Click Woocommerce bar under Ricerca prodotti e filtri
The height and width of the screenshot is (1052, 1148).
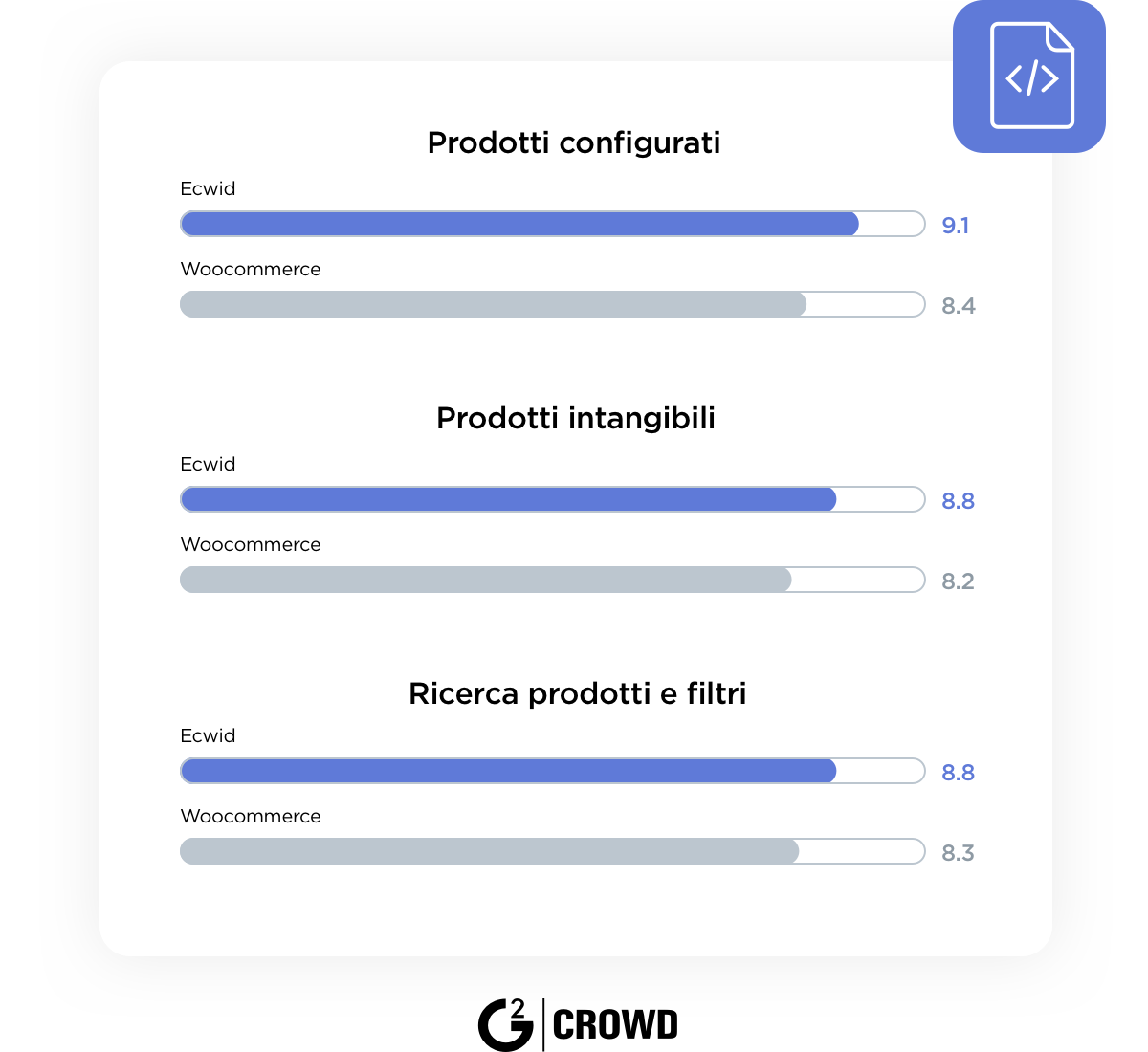[x=553, y=851]
